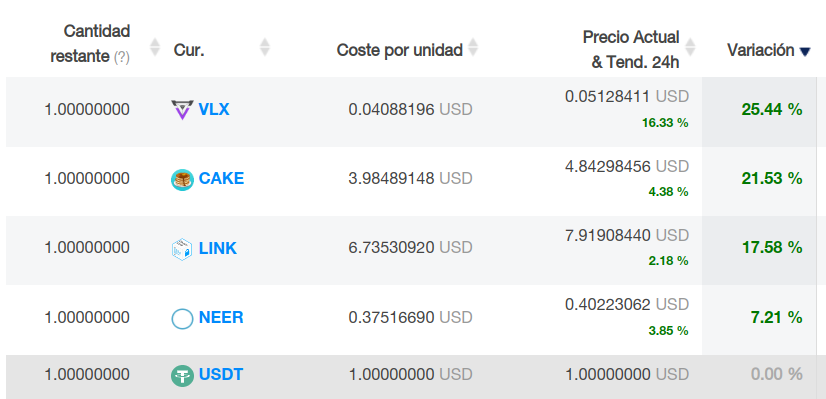This screenshot has width=826, height=399.
Task: Click the Coste por unidad column header
Action: click(399, 50)
